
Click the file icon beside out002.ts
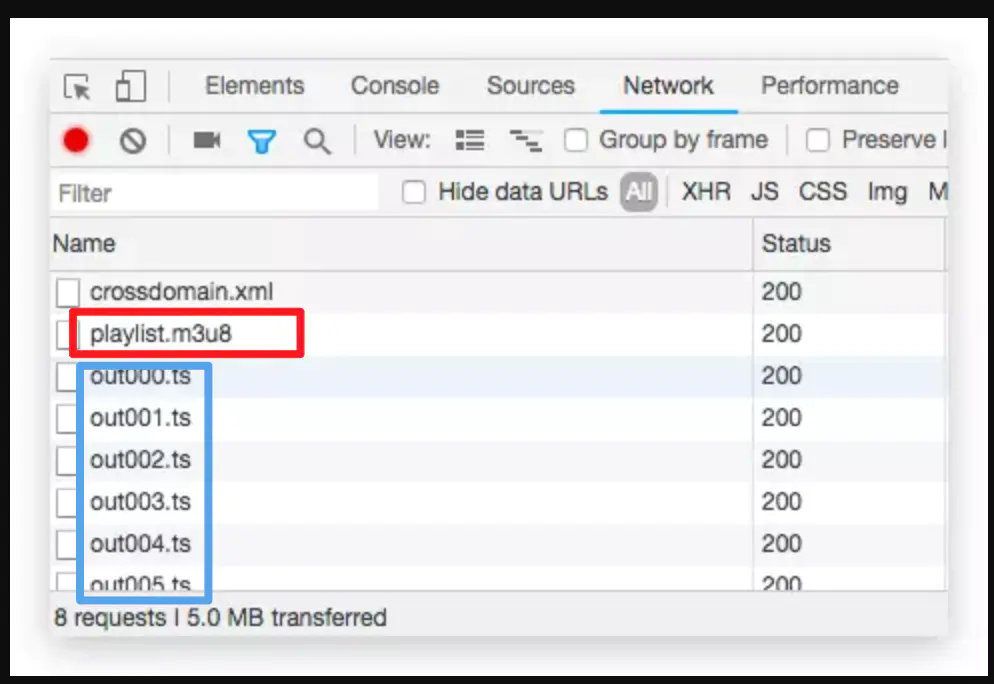point(66,460)
